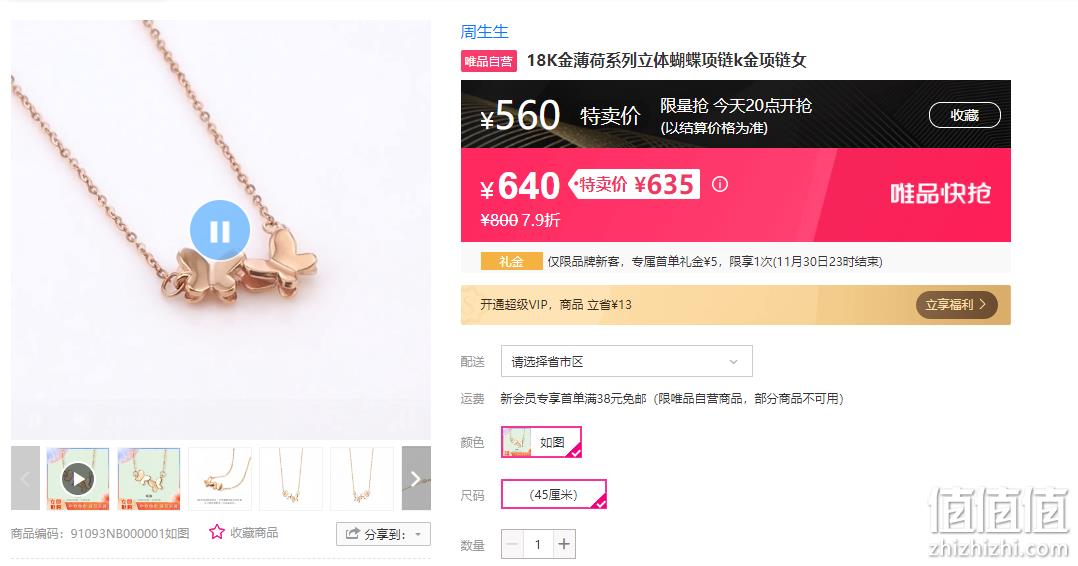Click the 唯品快抢 promotion banner
This screenshot has height=566, width=1078.
(x=940, y=194)
